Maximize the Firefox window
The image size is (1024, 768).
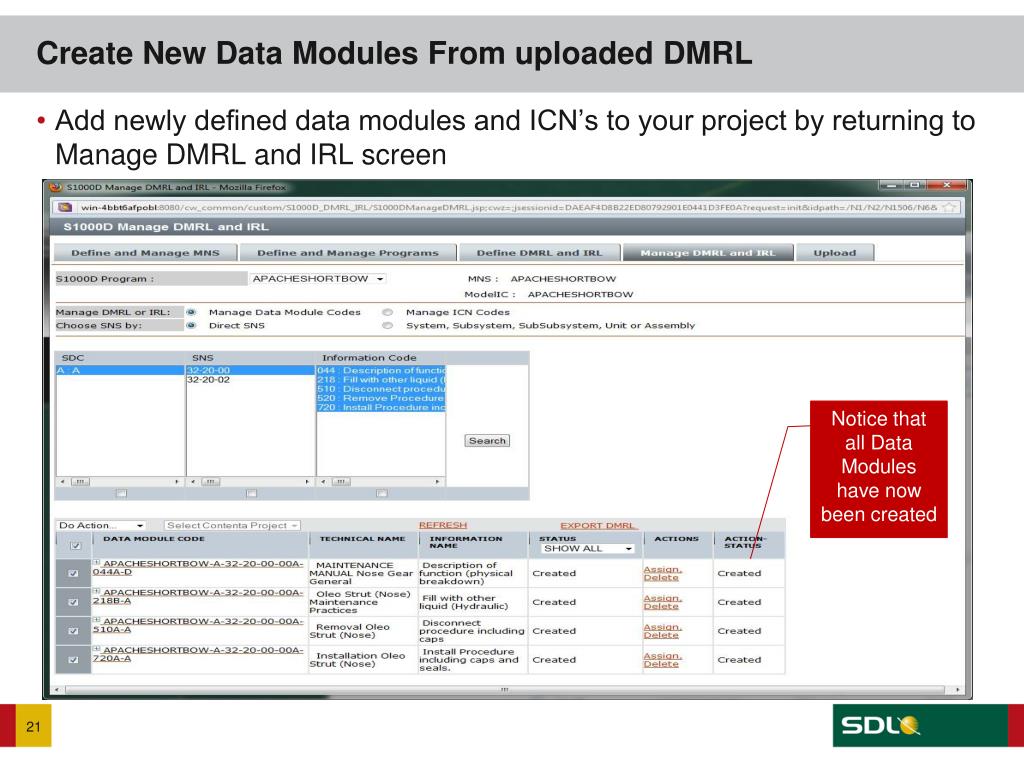click(916, 185)
